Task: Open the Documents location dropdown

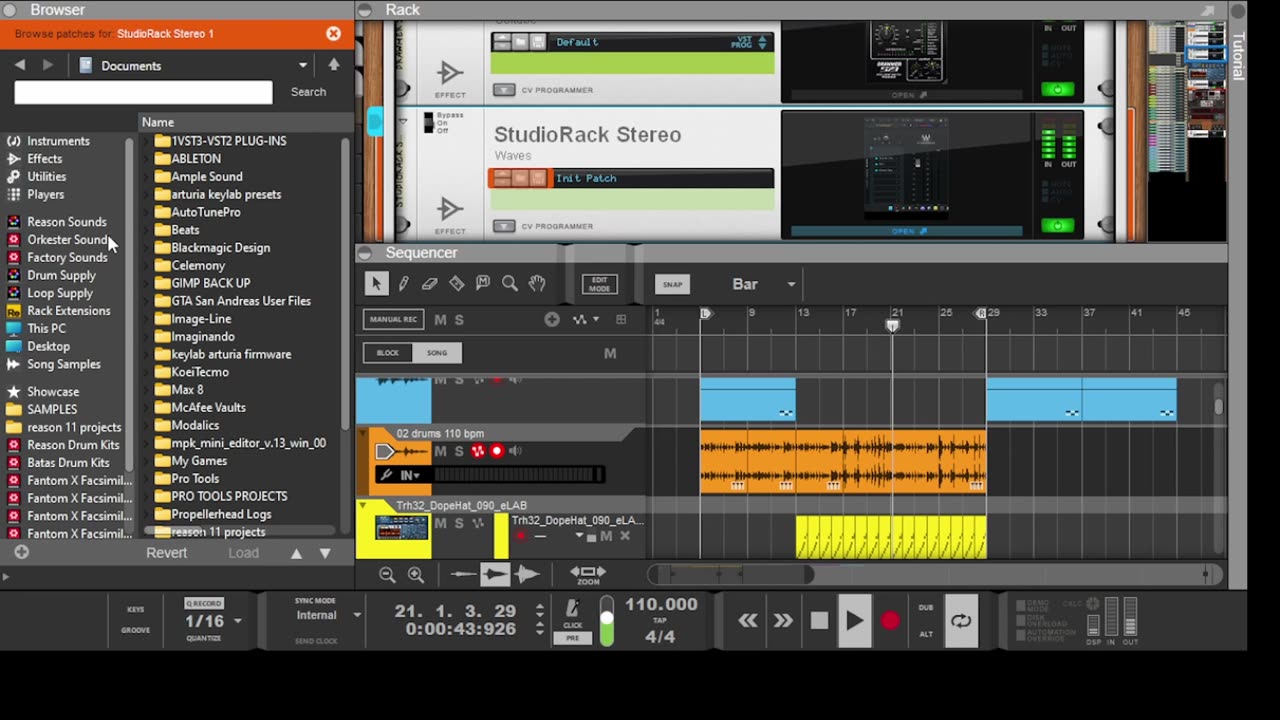Action: click(303, 66)
